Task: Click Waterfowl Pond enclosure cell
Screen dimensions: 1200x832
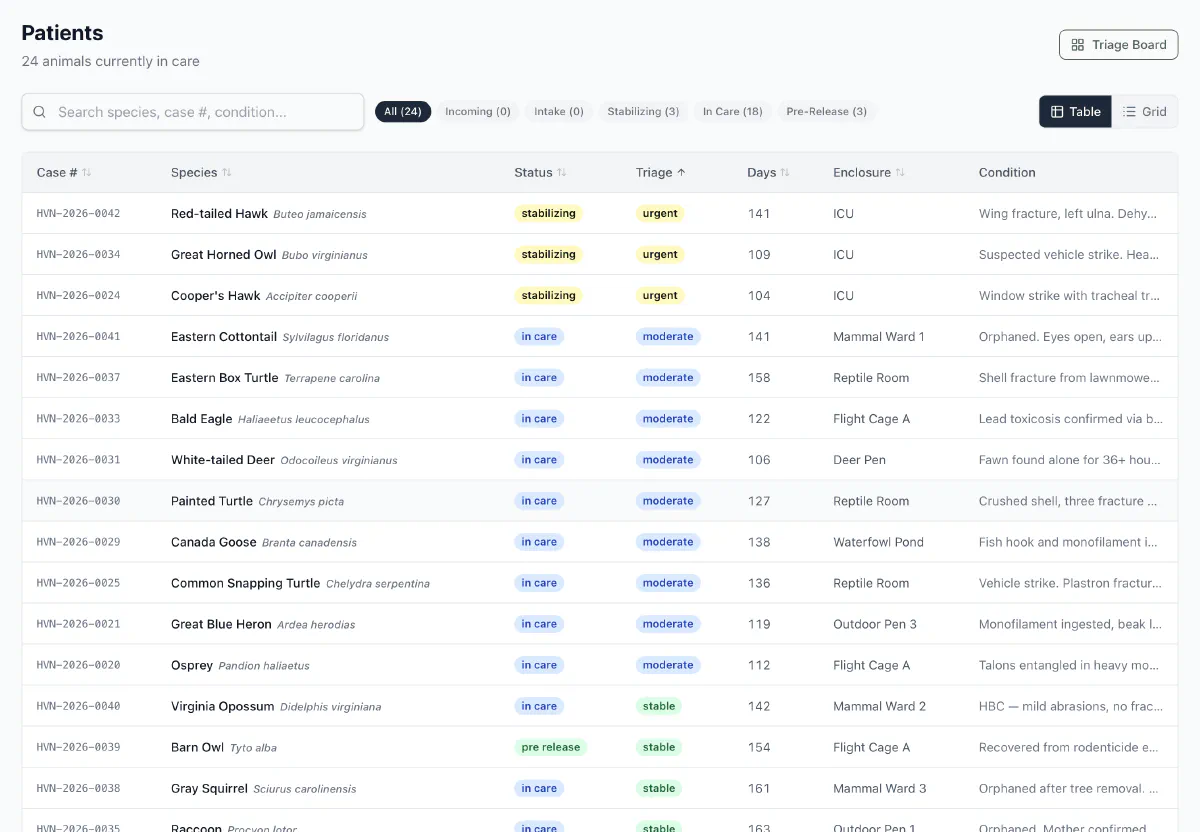Action: point(878,542)
